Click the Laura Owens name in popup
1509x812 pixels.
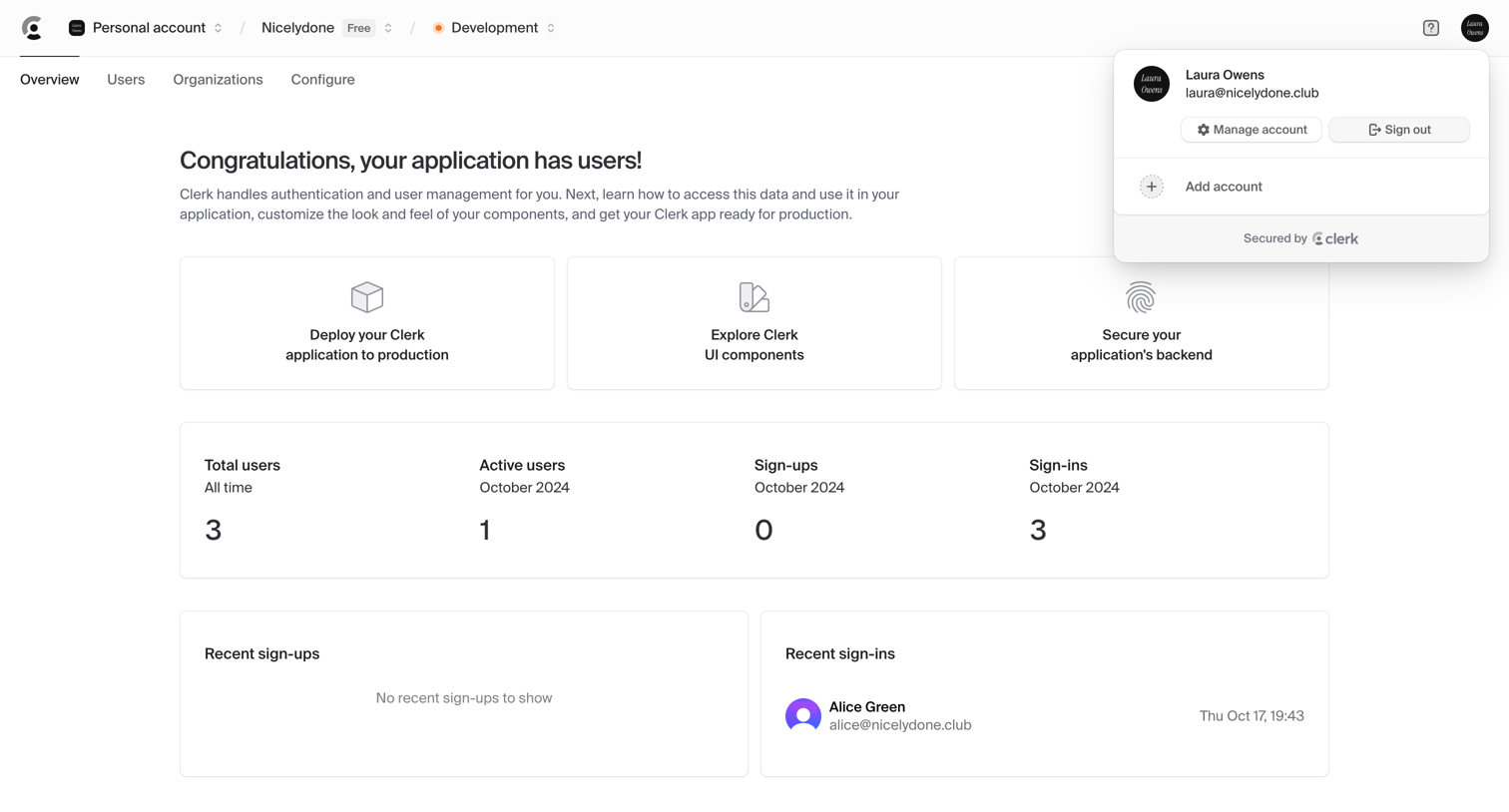tap(1225, 75)
